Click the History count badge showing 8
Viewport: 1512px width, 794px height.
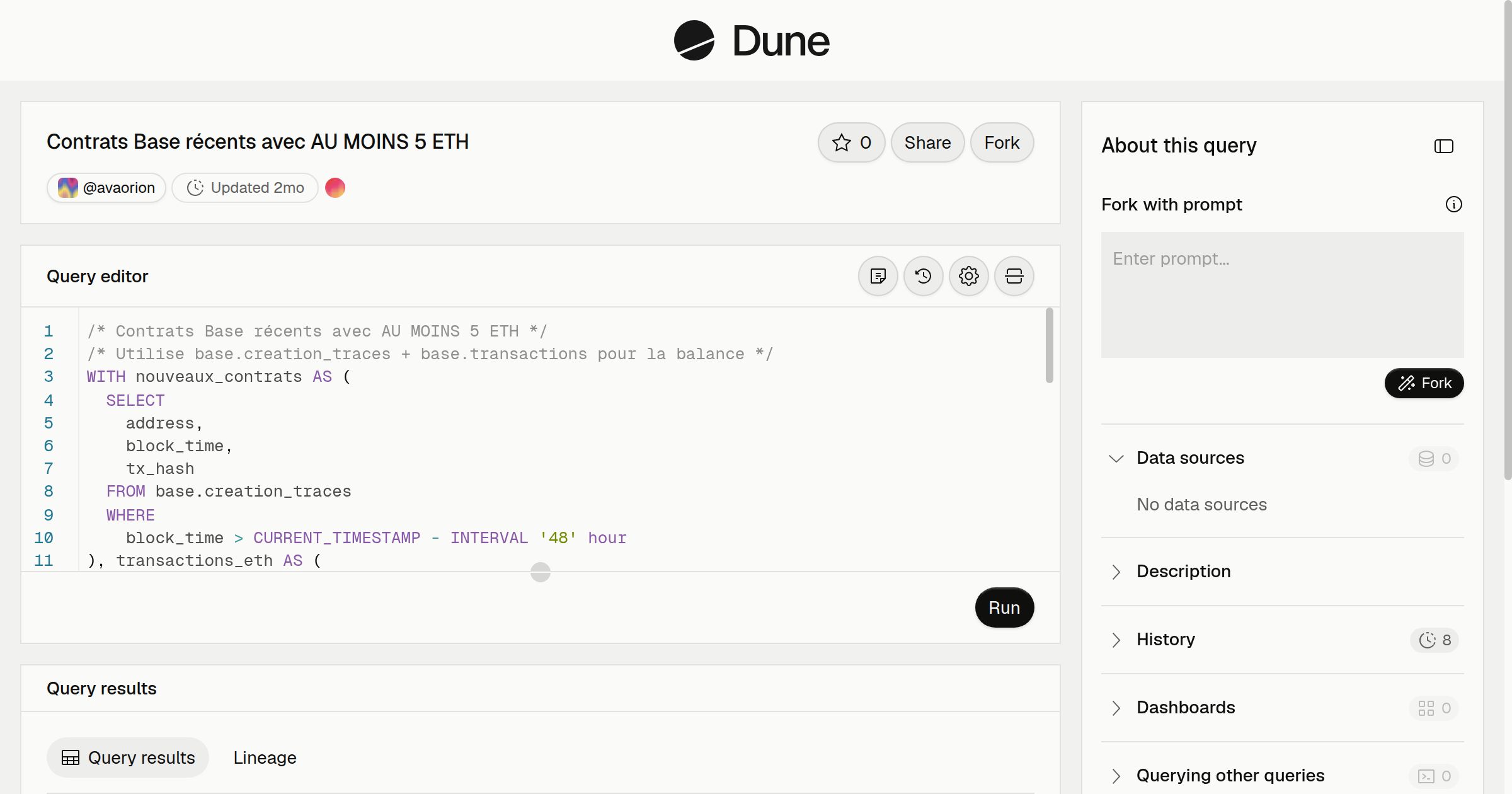coord(1435,640)
